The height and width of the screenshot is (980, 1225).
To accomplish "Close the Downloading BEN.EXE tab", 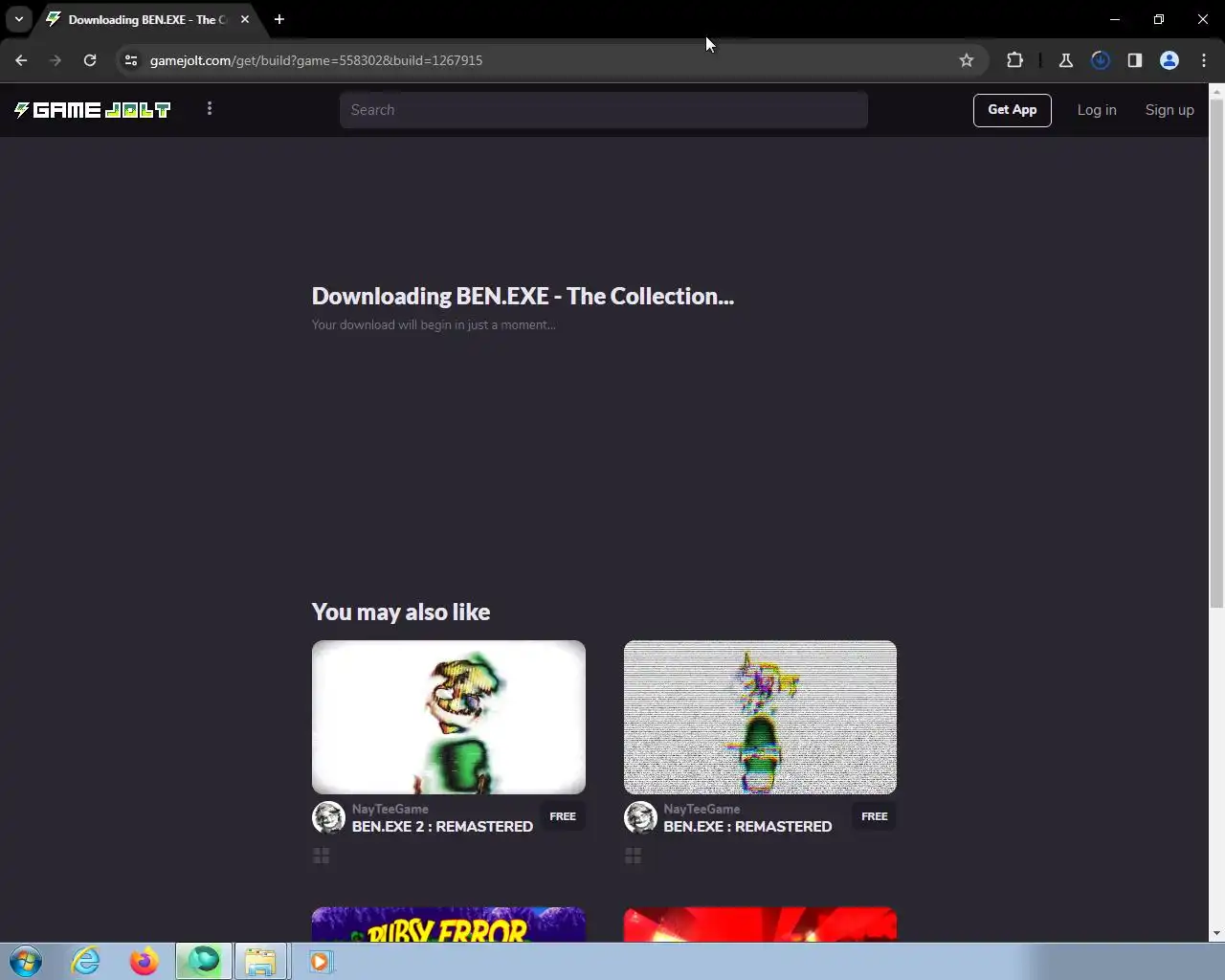I will pos(245,19).
